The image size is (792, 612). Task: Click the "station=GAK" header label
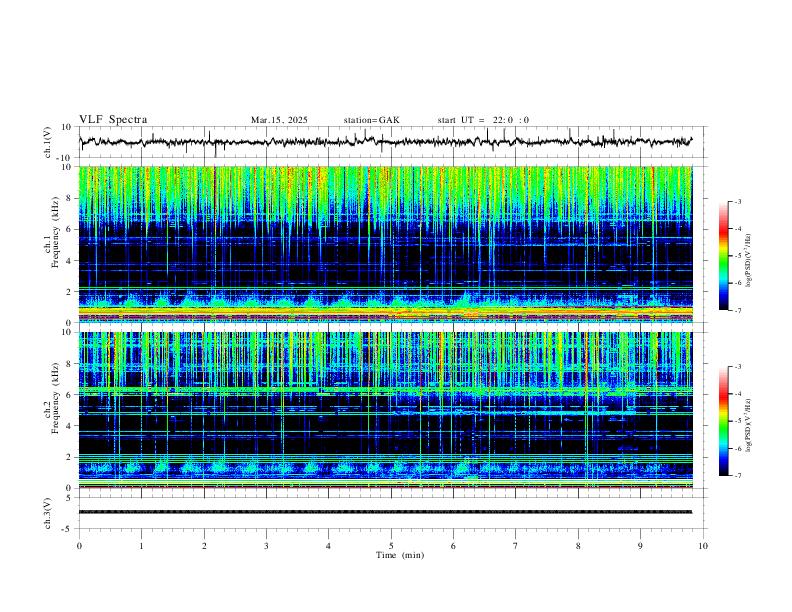371,120
